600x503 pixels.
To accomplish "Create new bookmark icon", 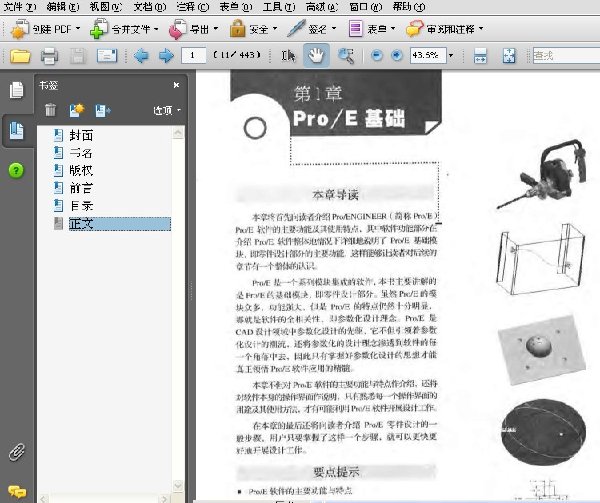I will tap(77, 110).
